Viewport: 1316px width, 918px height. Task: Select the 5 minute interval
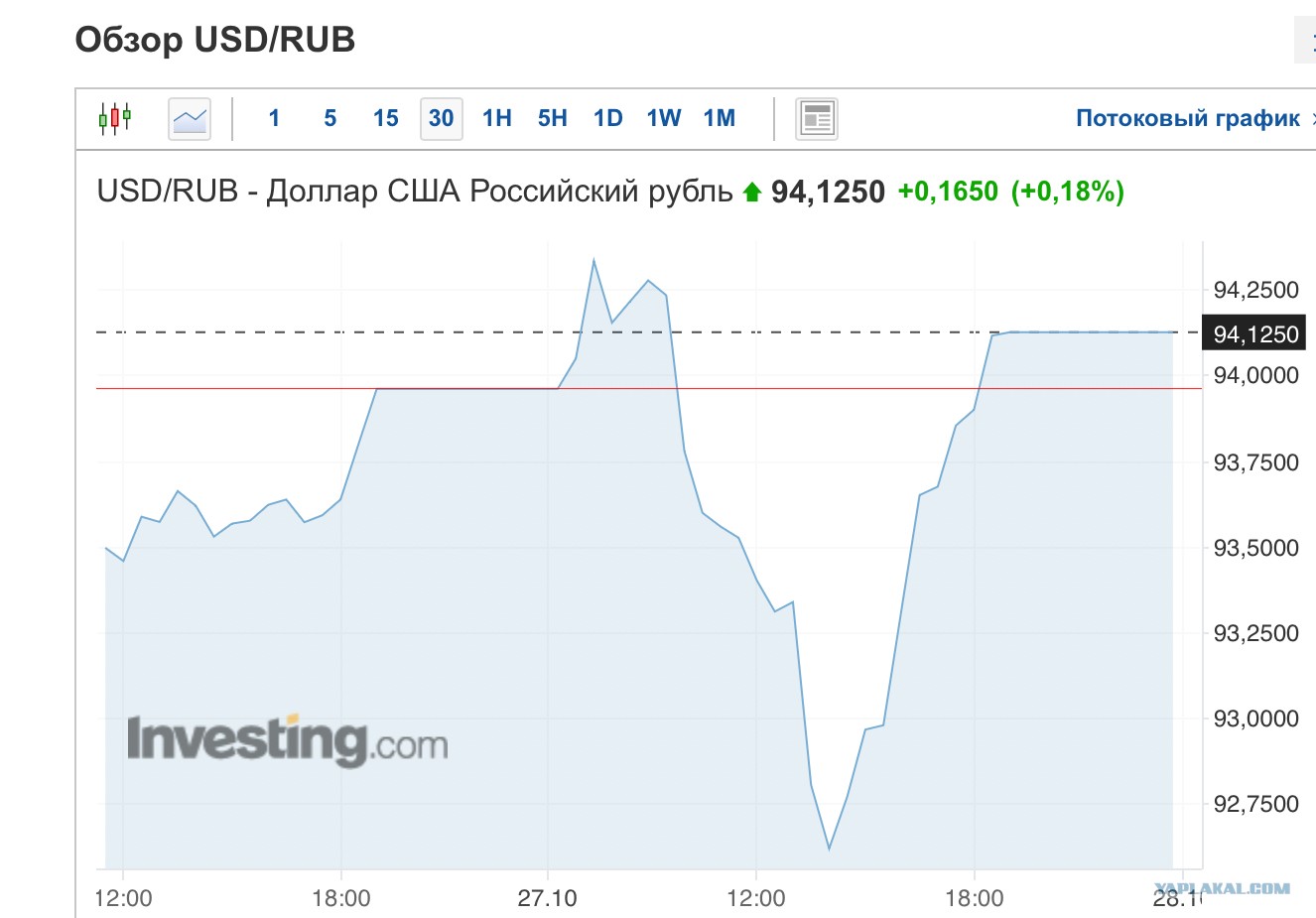point(330,119)
